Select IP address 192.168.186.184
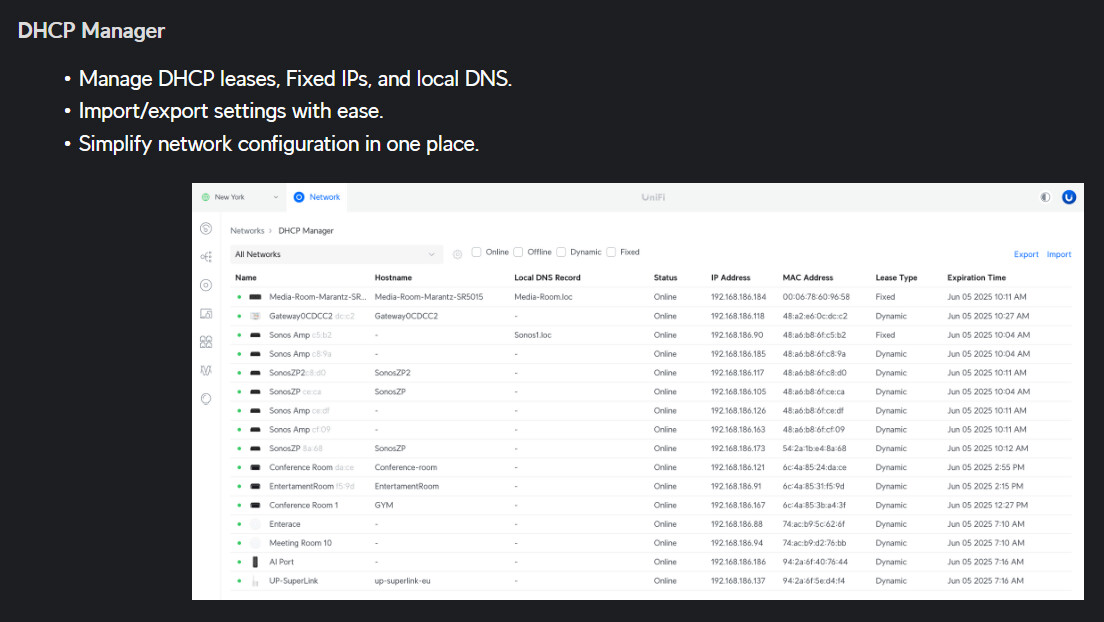 (x=738, y=297)
